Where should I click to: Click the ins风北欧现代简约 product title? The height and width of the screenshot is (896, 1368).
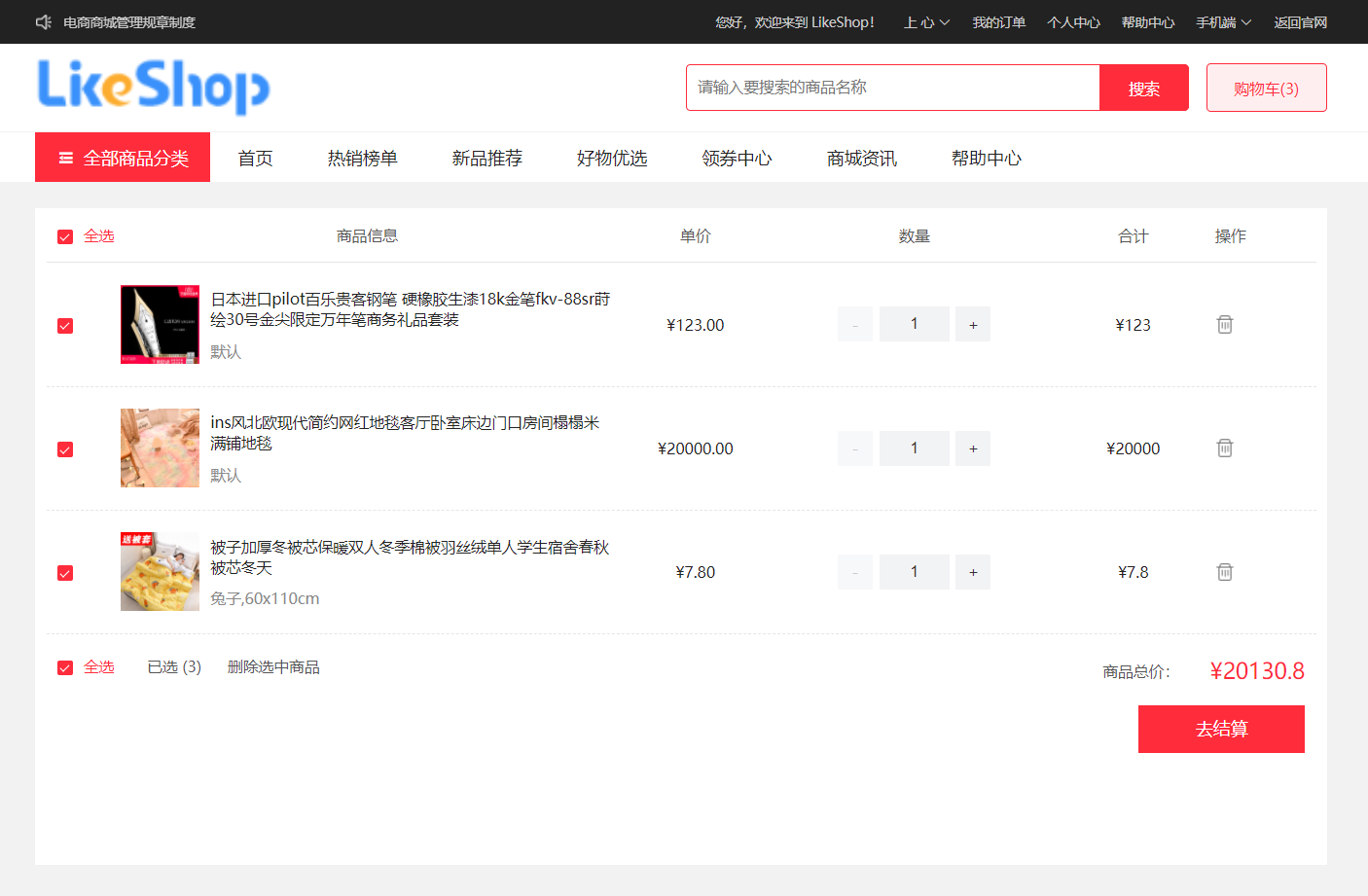(x=405, y=433)
